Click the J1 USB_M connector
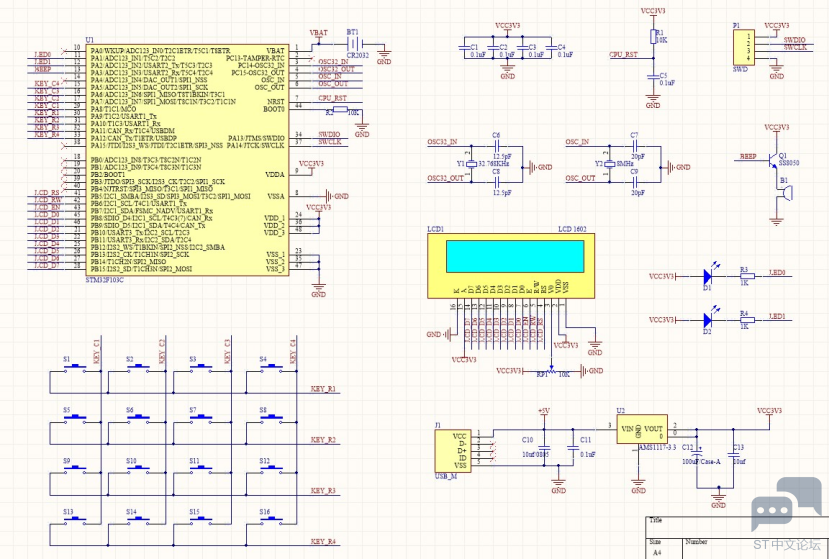This screenshot has width=830, height=560. tap(452, 451)
